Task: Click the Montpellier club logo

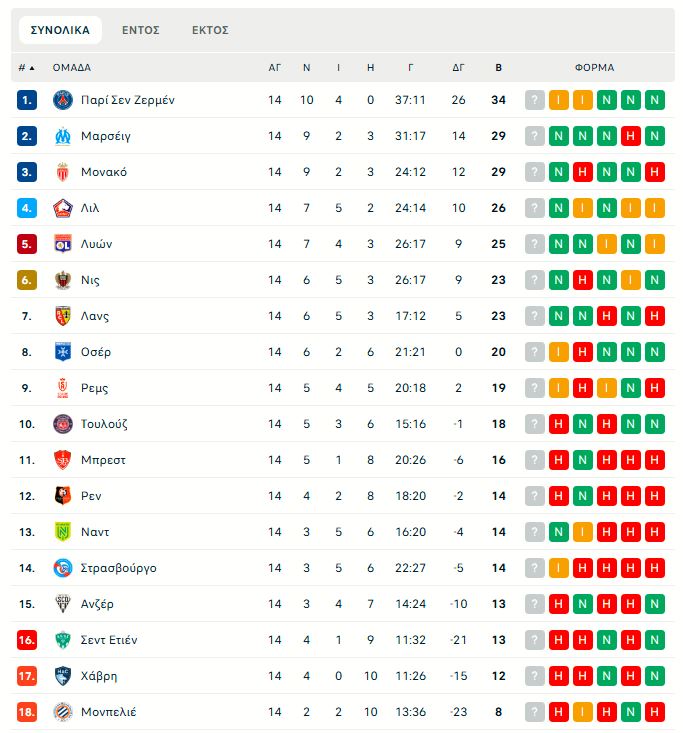Action: (x=63, y=712)
